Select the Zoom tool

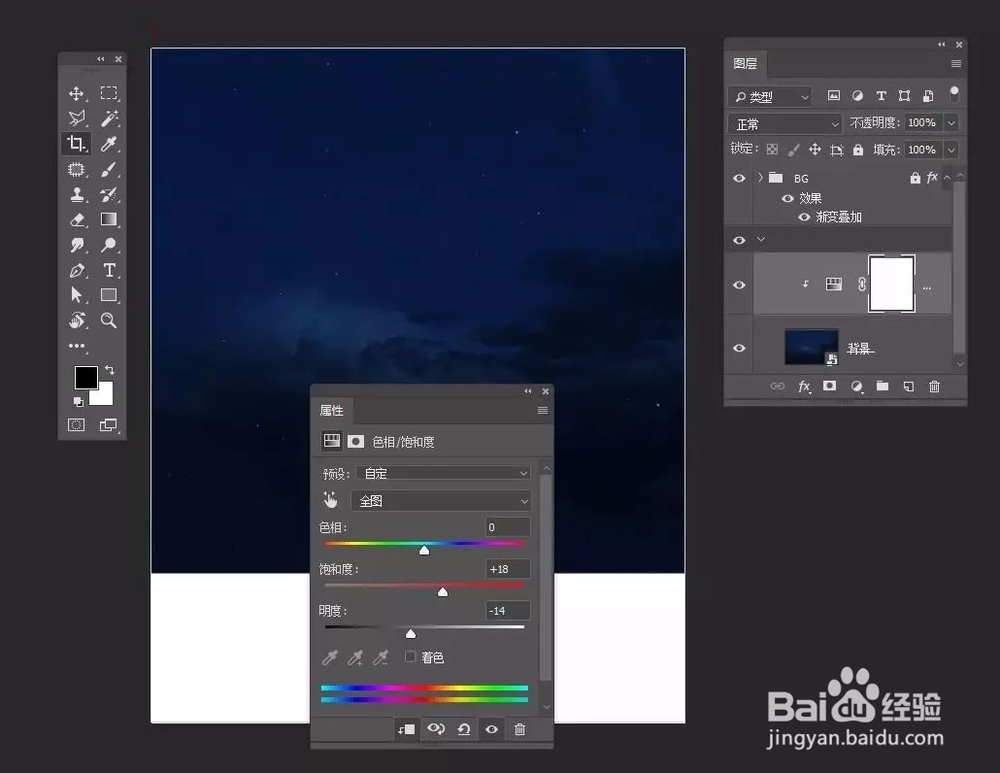(110, 321)
